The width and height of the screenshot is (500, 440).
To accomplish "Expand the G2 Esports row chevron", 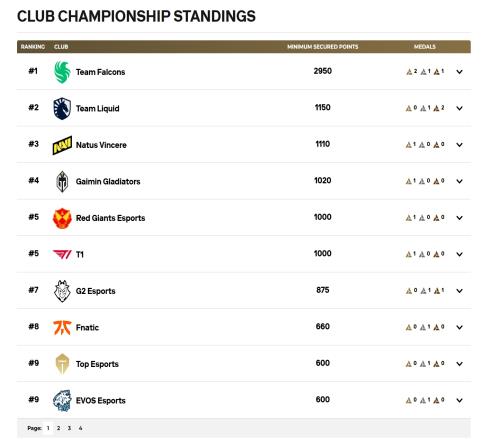I will point(459,291).
